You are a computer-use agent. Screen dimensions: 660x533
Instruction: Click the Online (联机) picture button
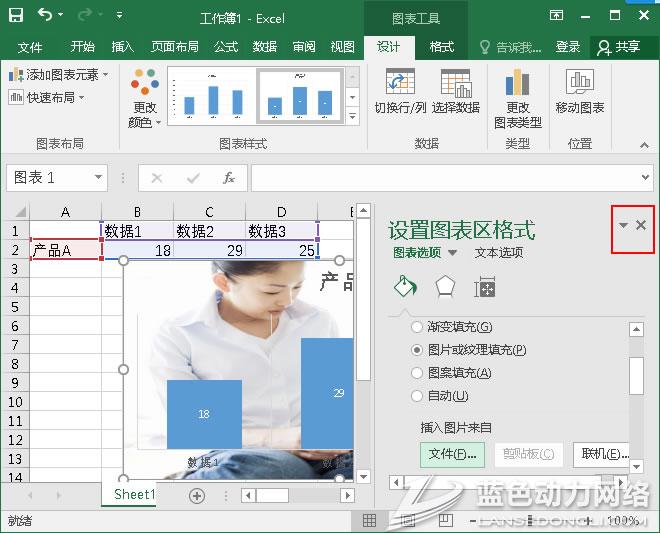coord(601,454)
